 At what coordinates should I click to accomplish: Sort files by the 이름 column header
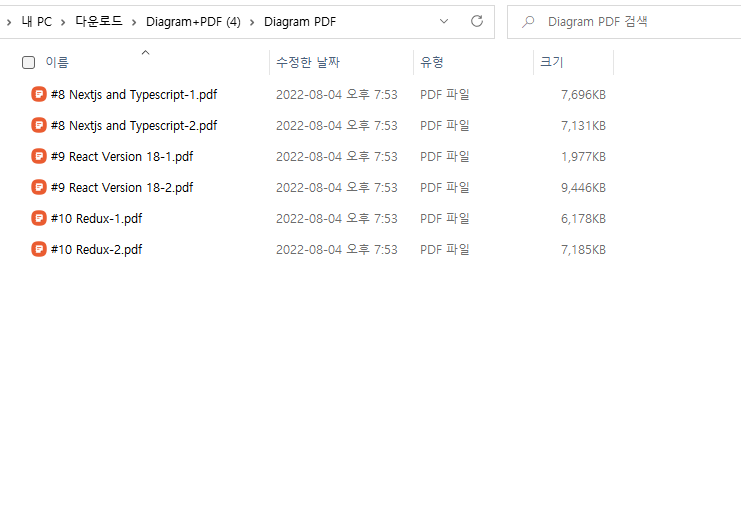pos(57,62)
